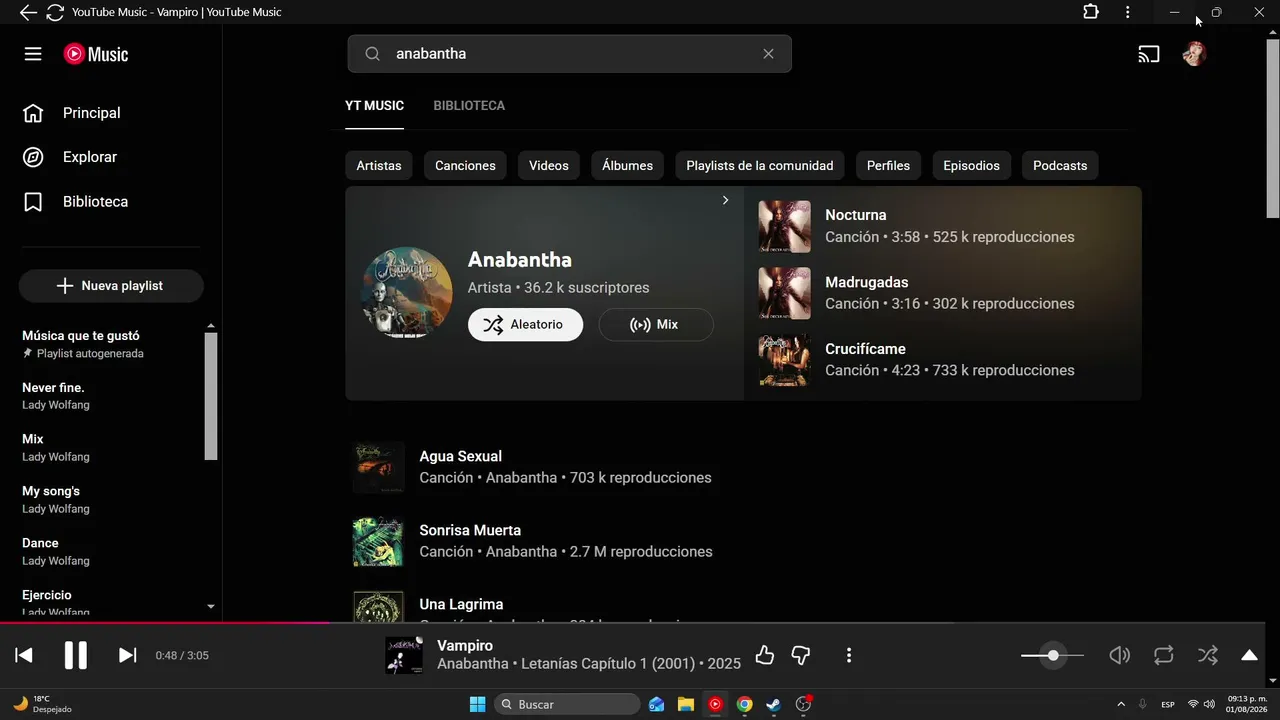Go back with the browser back arrow
This screenshot has width=1280, height=720.
pos(28,12)
